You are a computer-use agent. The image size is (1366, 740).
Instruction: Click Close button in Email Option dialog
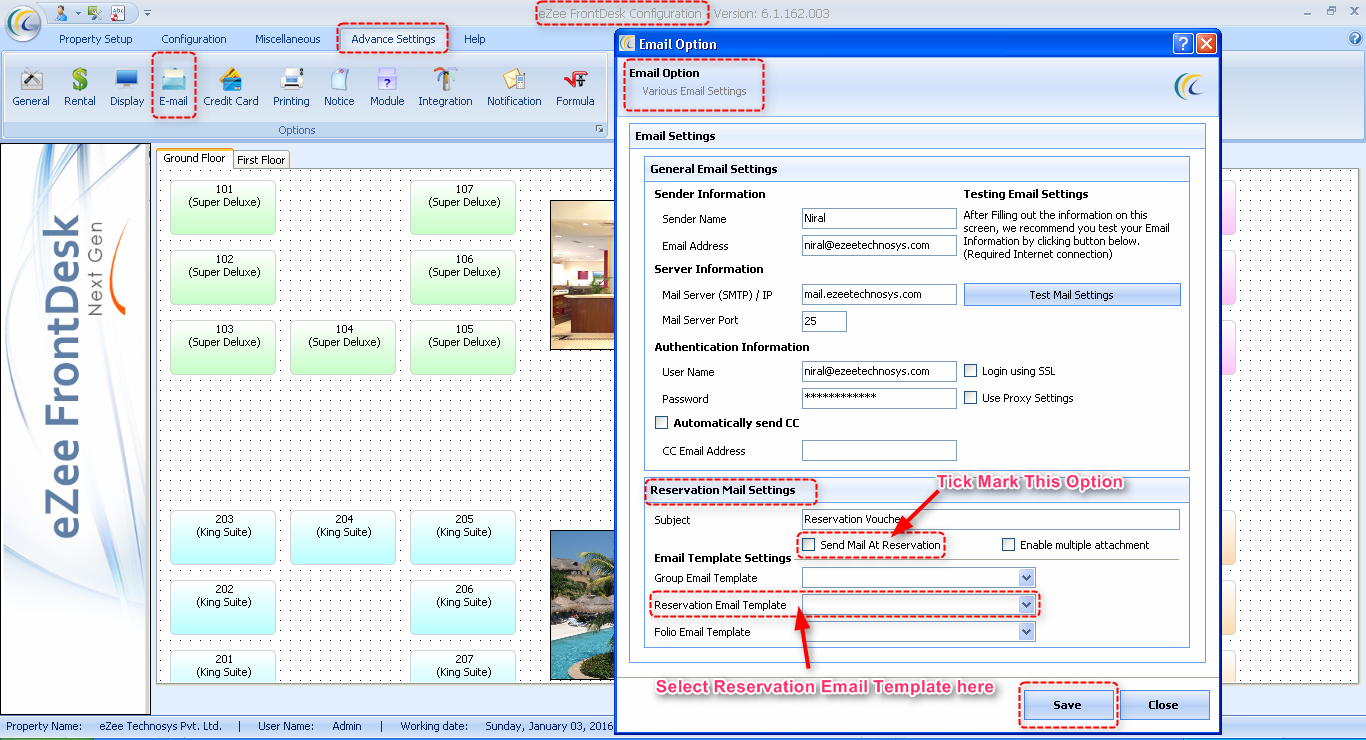(x=1164, y=705)
